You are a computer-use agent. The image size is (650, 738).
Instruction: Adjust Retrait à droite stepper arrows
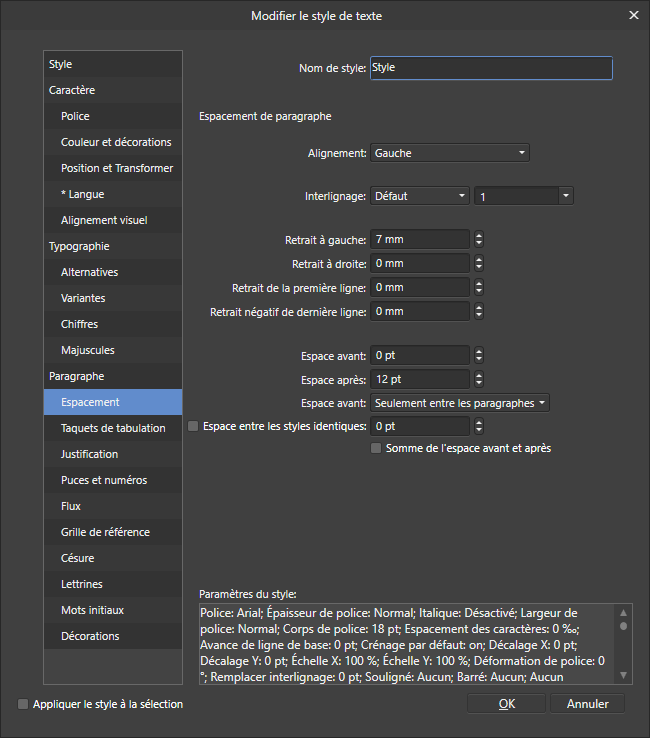(x=479, y=263)
